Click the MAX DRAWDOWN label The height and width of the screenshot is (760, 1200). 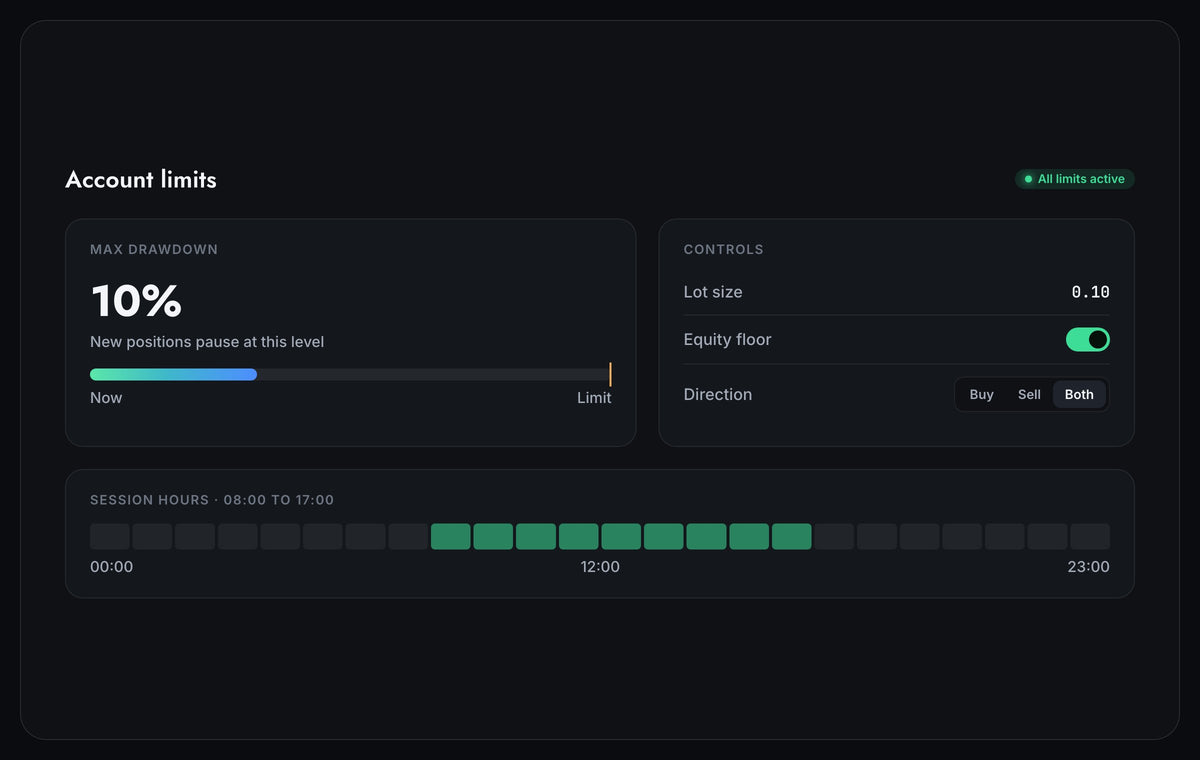pyautogui.click(x=154, y=249)
